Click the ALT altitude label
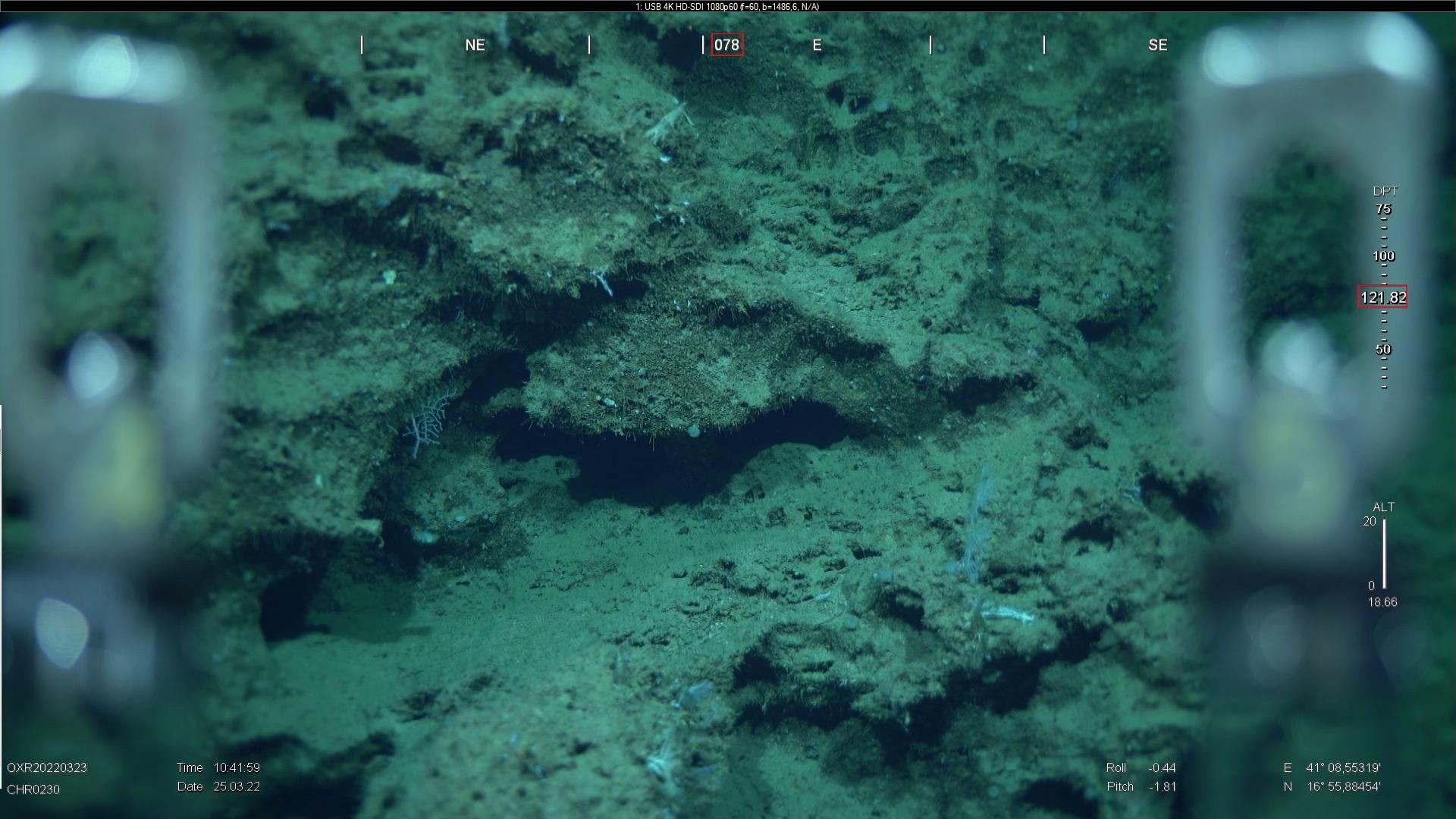 point(1383,507)
